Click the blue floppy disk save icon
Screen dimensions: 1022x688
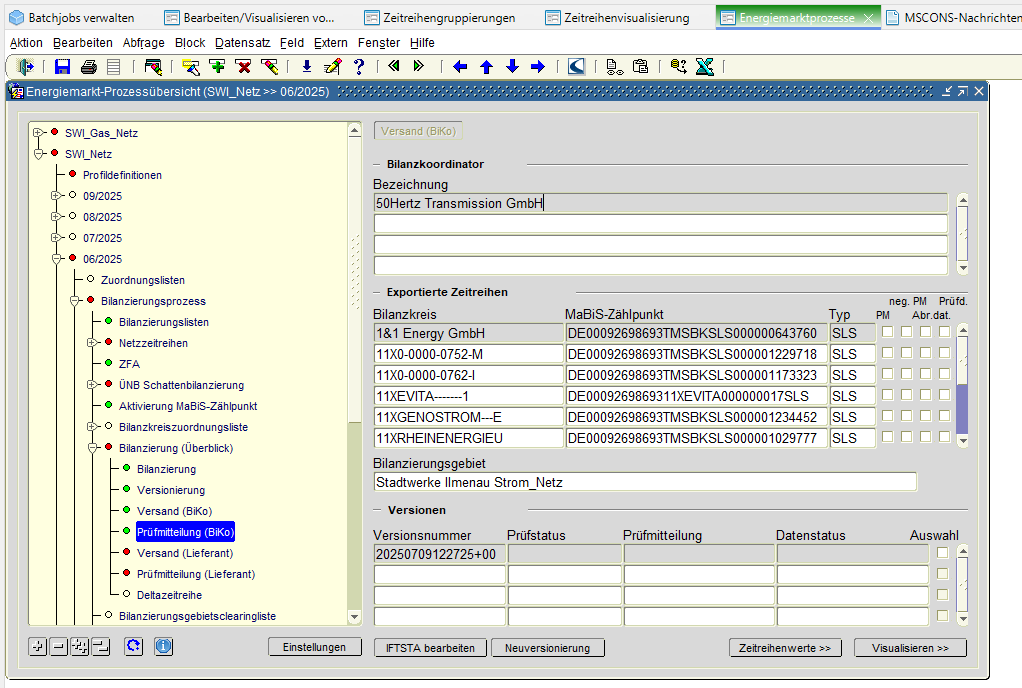[62, 67]
